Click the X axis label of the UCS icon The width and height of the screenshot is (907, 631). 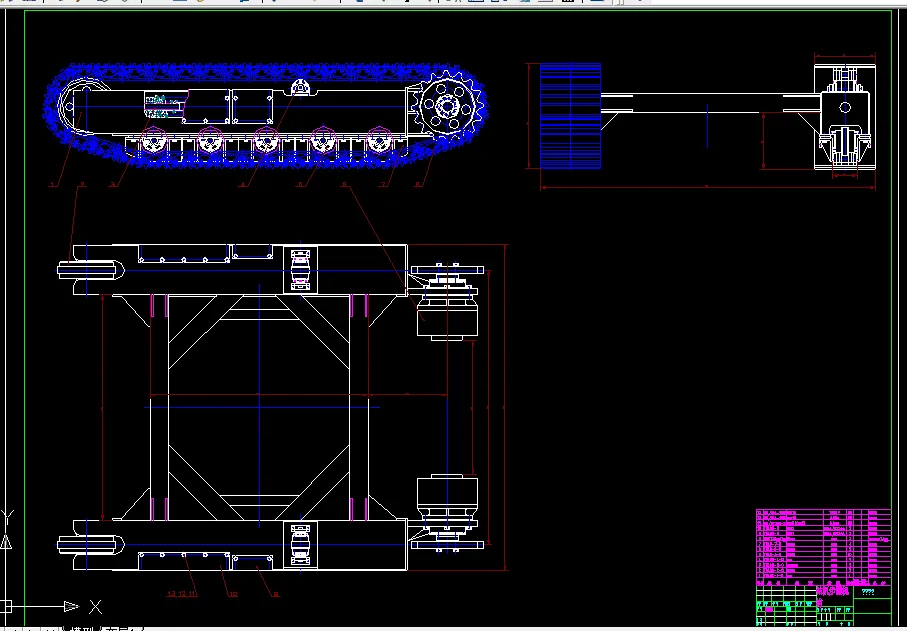(x=95, y=607)
